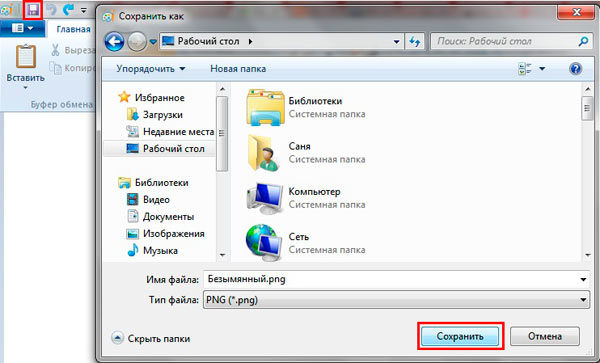
Task: Close the Сохранить как dialog
Action: pos(576,13)
